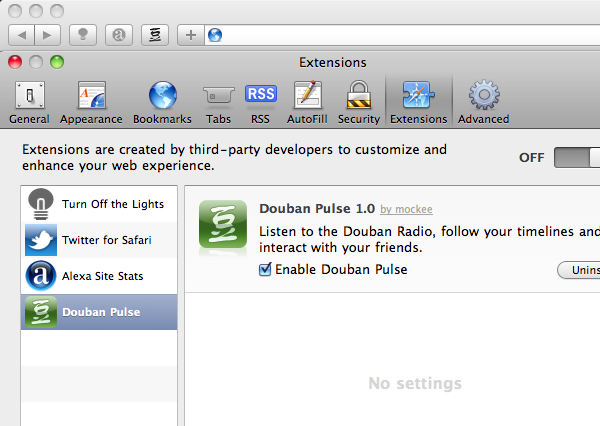600x426 pixels.
Task: Open the Security preferences tab
Action: tap(359, 103)
